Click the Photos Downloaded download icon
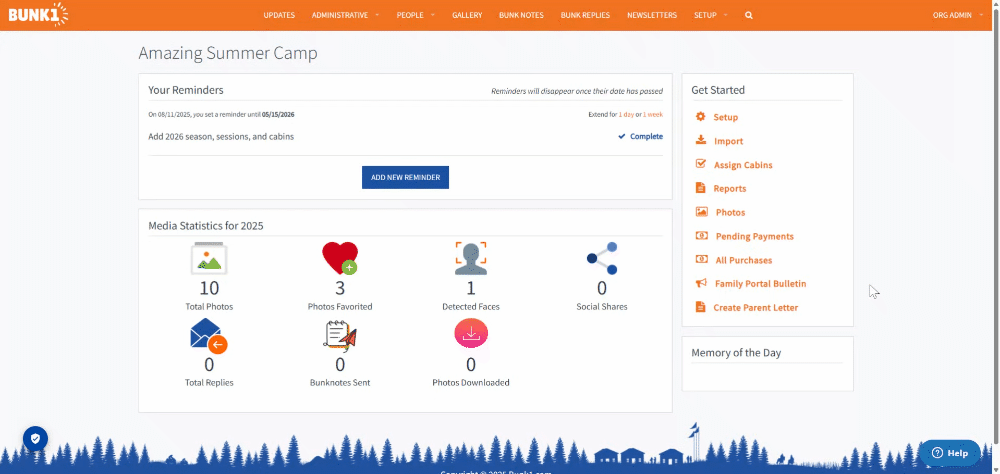Viewport: 1000px width, 474px height. tap(471, 334)
